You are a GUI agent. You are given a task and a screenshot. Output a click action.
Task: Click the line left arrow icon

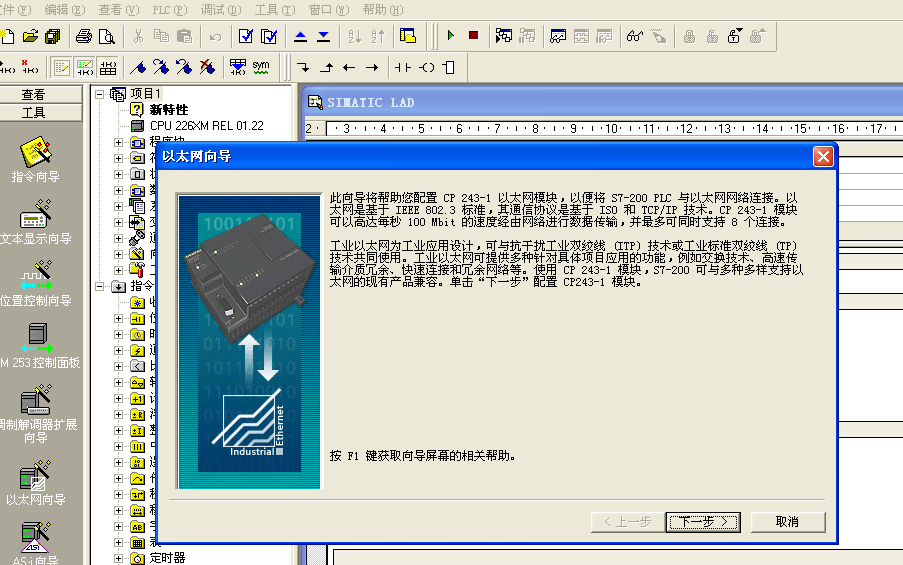349,67
